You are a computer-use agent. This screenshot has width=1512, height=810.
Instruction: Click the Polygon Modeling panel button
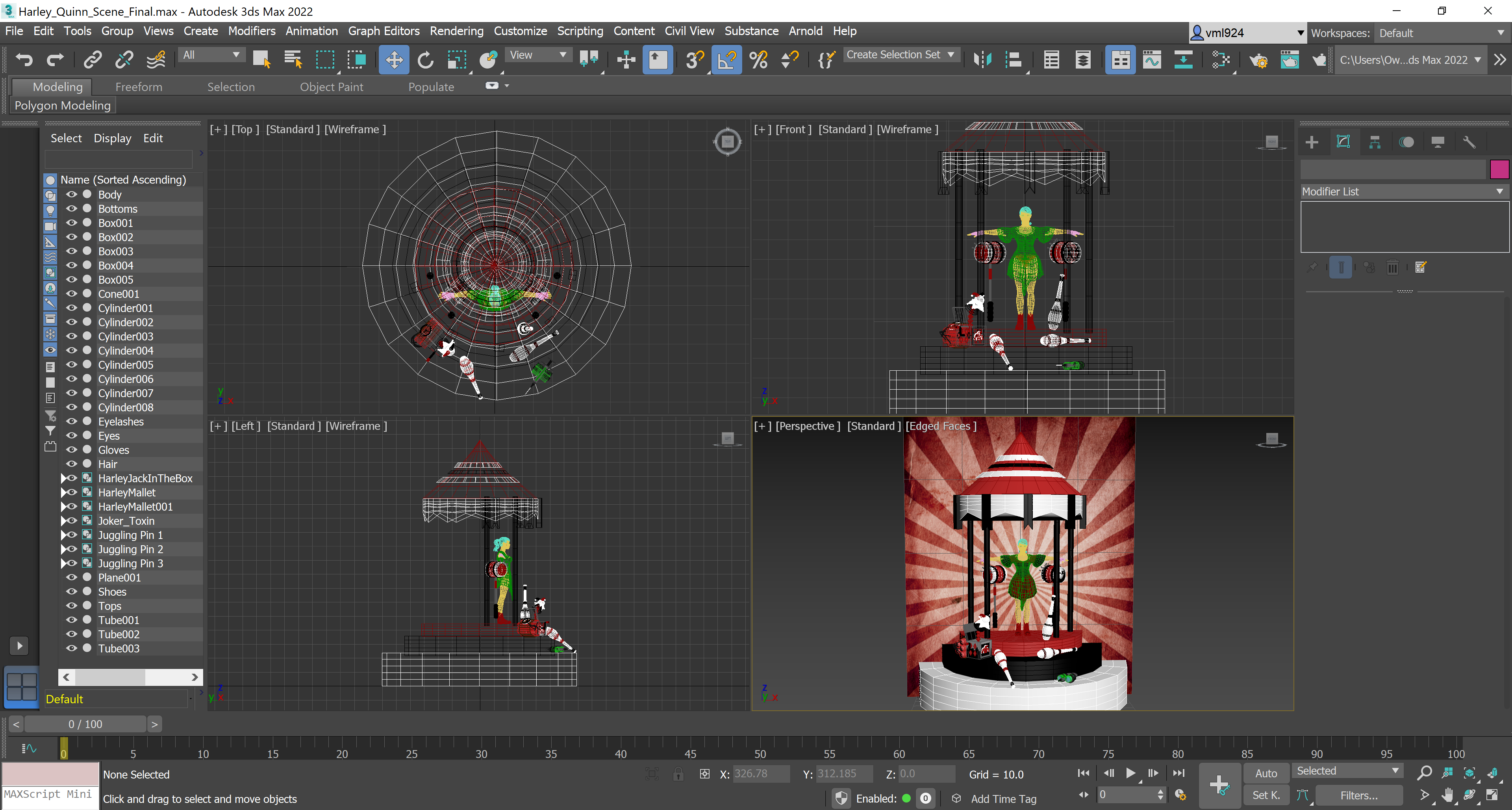tap(63, 106)
